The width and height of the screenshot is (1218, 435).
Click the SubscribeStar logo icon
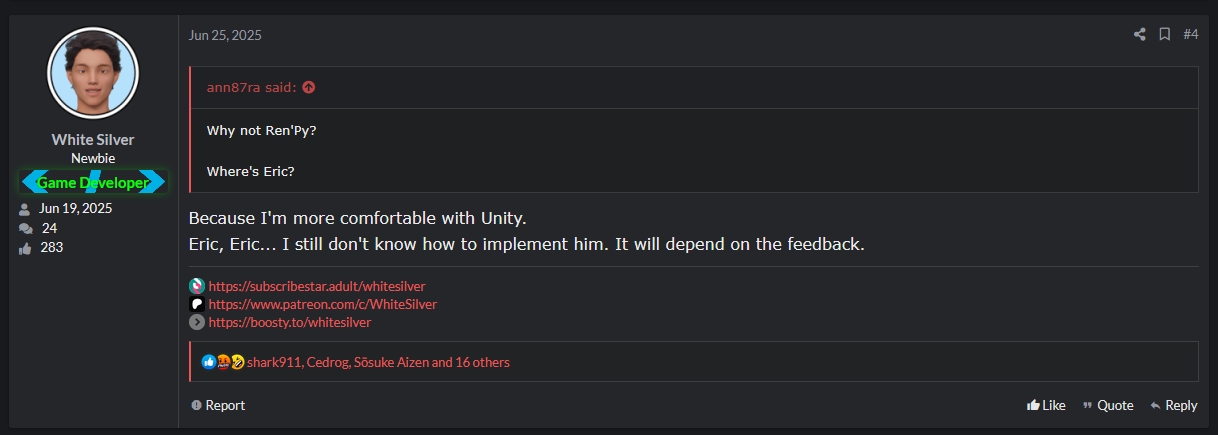click(197, 286)
